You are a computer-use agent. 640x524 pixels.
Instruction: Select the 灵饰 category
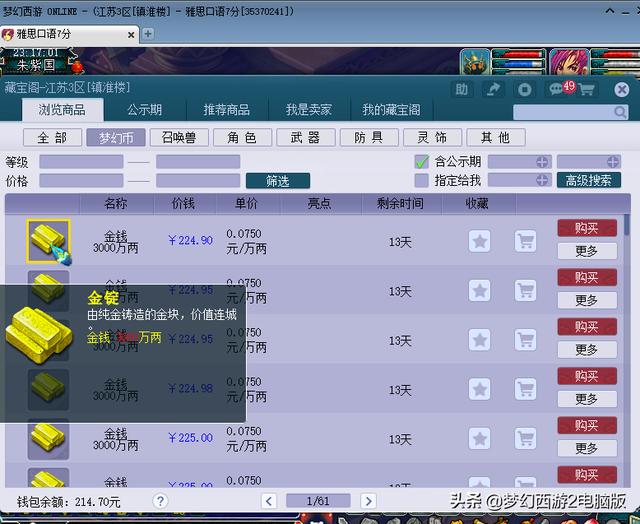(x=432, y=138)
